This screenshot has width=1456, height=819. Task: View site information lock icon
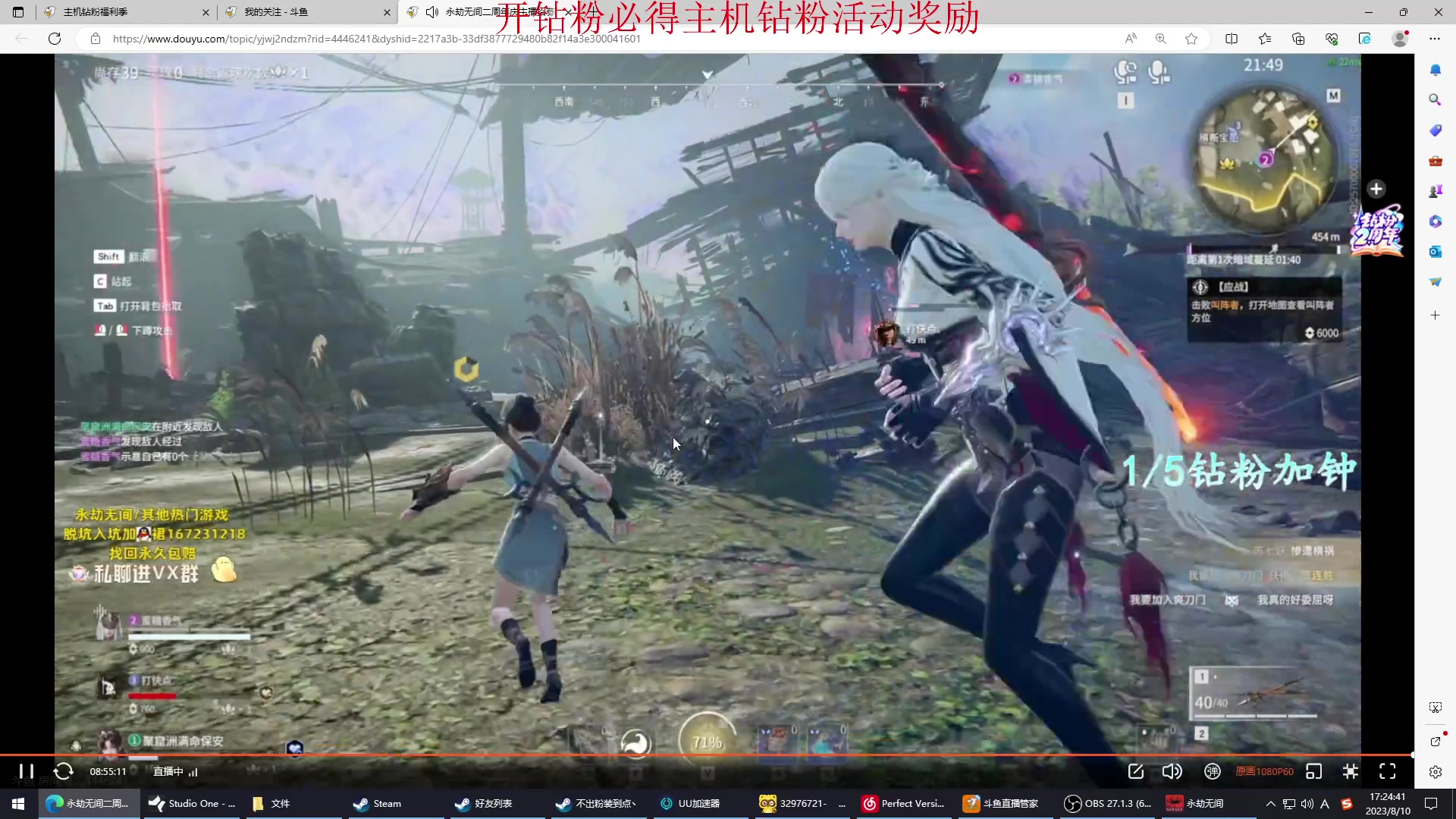click(96, 39)
